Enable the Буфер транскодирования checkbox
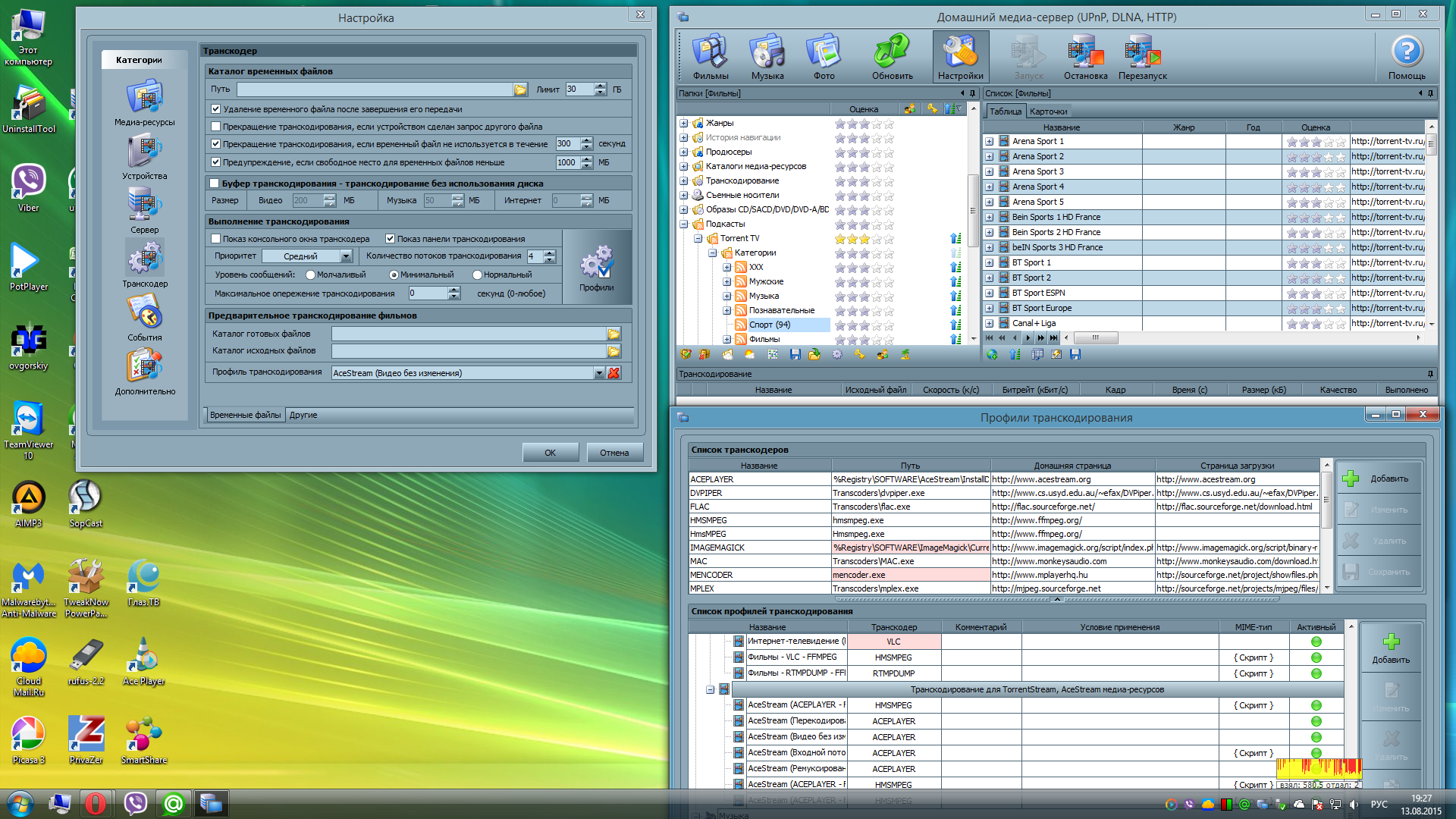Viewport: 1456px width, 819px height. coord(215,184)
